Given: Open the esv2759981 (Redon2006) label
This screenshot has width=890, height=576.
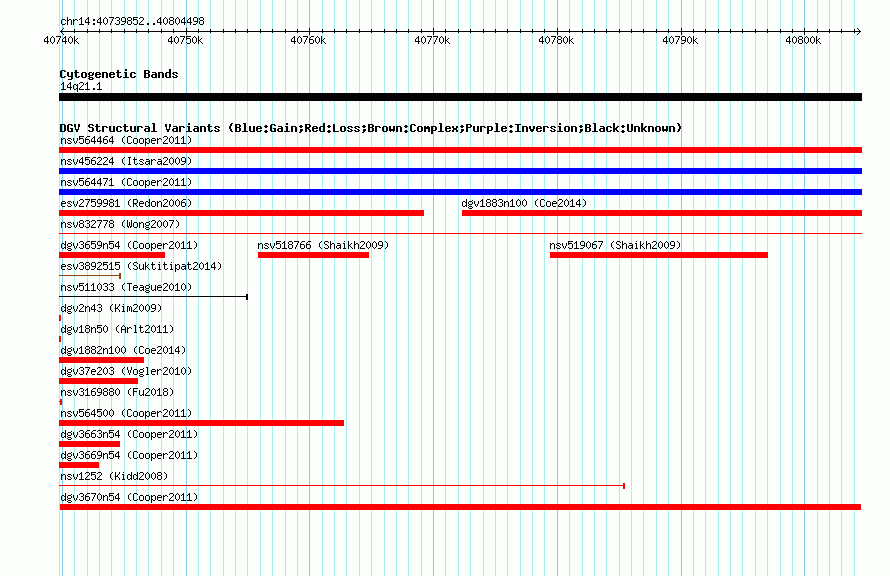Looking at the screenshot, I should click(x=126, y=203).
